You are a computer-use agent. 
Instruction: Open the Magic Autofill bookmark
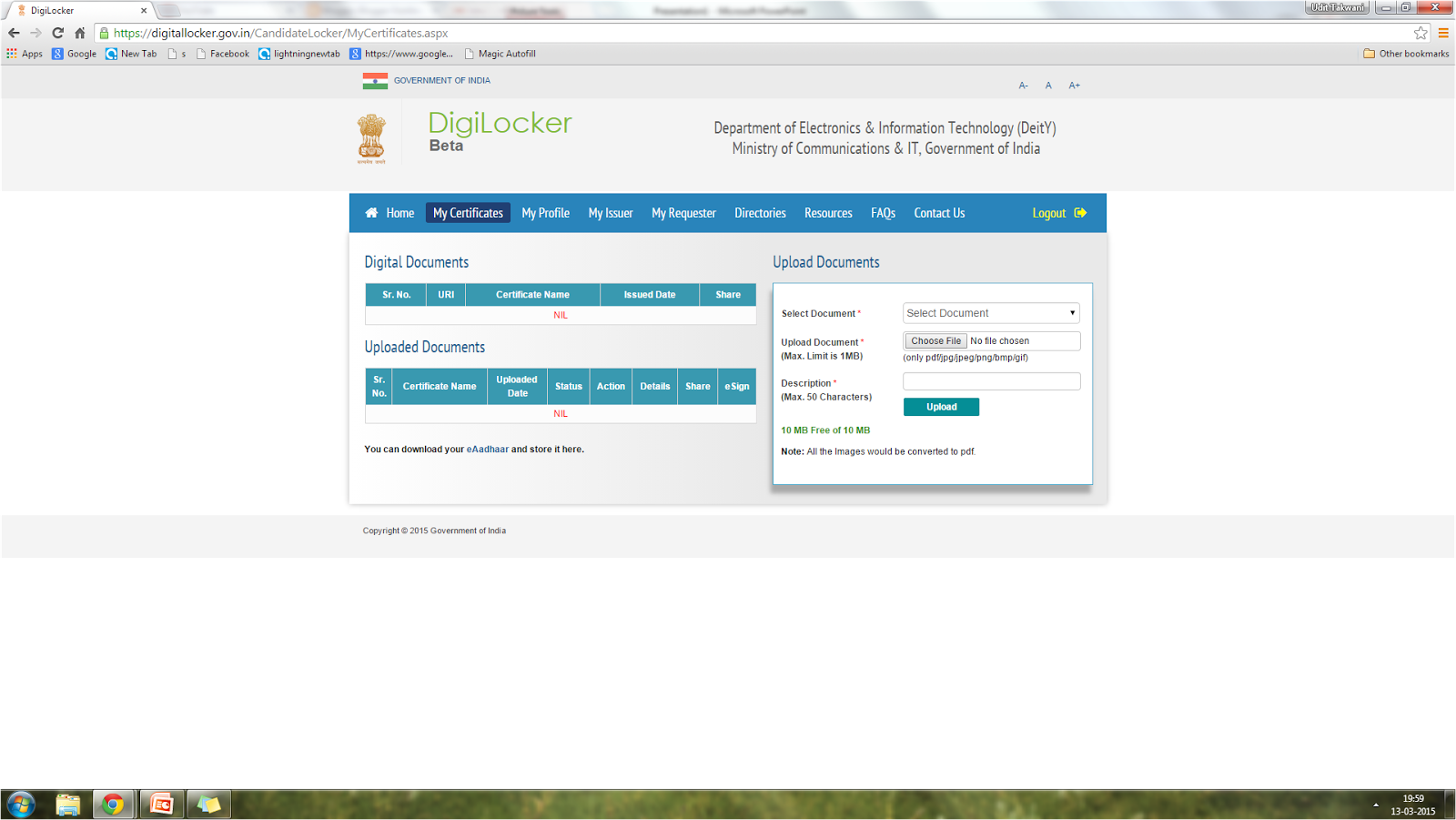[500, 54]
